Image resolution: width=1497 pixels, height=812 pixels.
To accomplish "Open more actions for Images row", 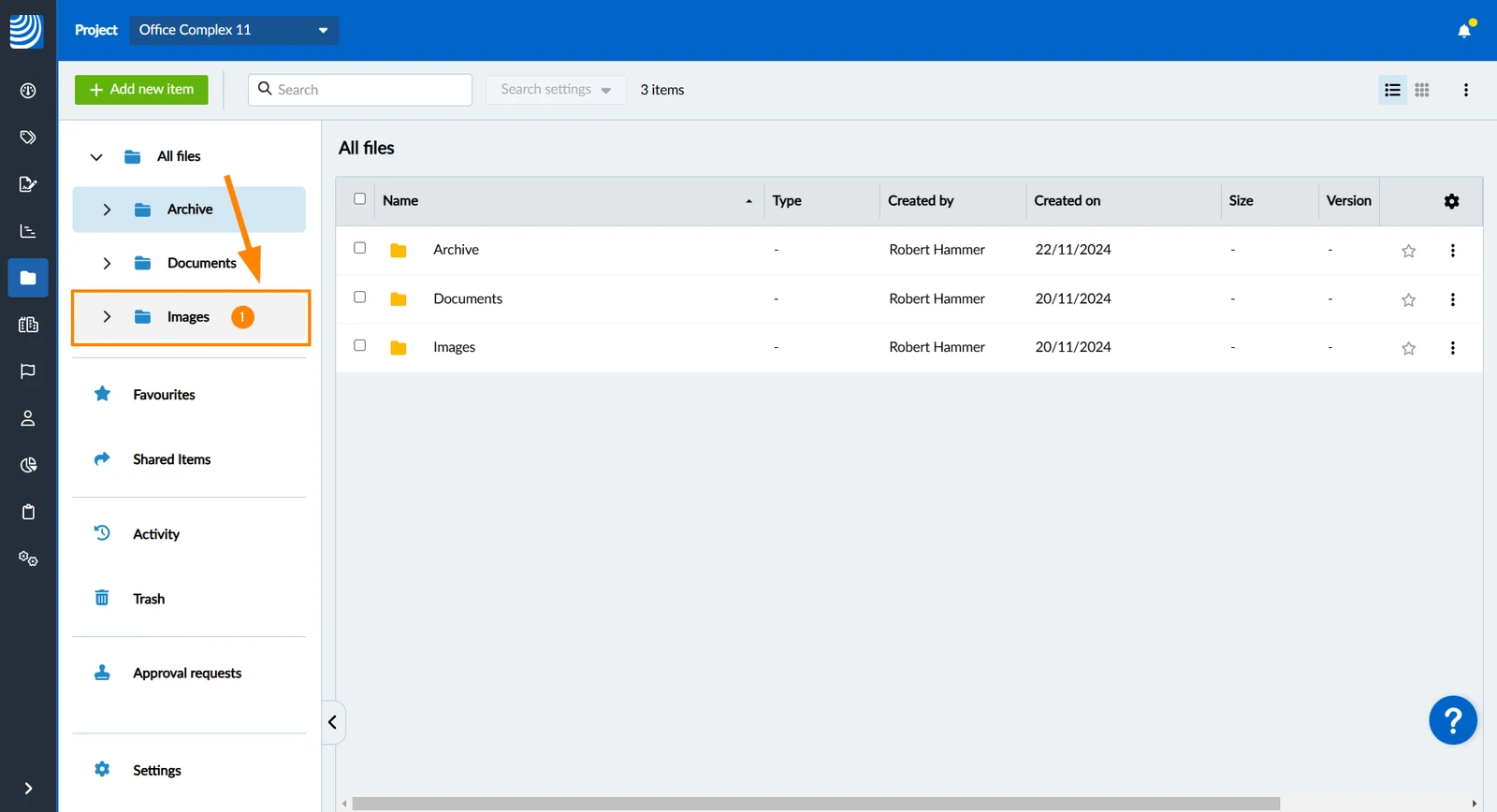I will coord(1452,348).
